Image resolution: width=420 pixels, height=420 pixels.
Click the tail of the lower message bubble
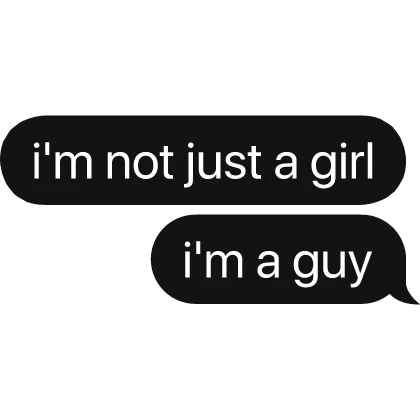pos(406,295)
